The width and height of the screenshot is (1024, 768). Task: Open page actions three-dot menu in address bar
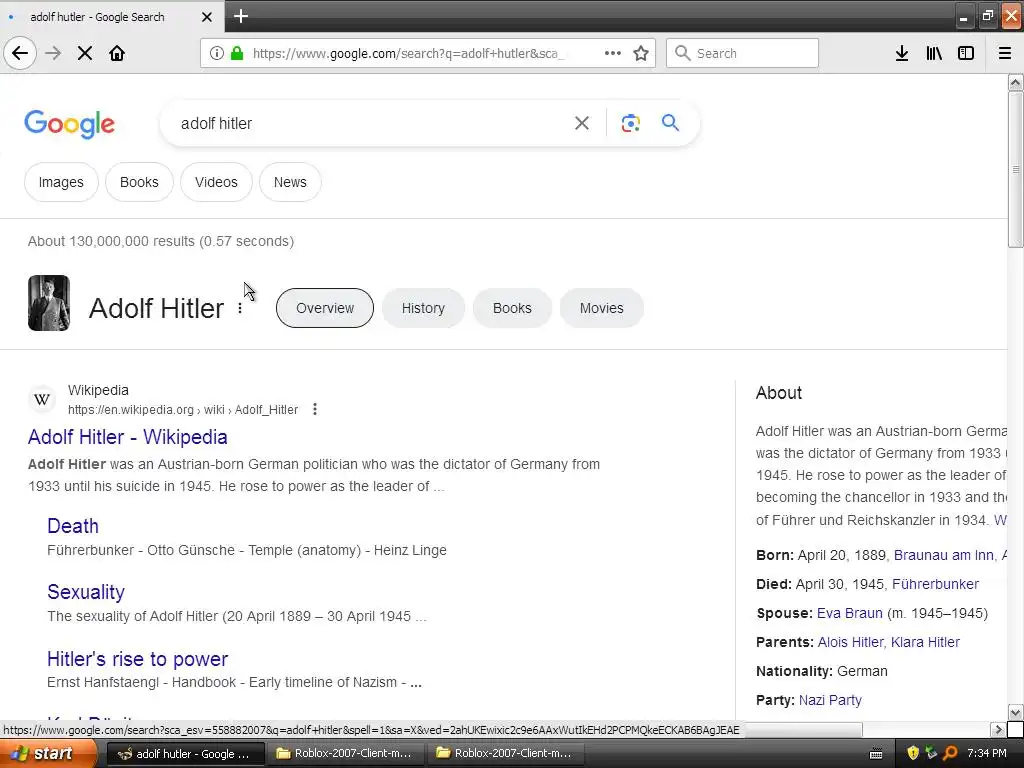click(x=613, y=53)
